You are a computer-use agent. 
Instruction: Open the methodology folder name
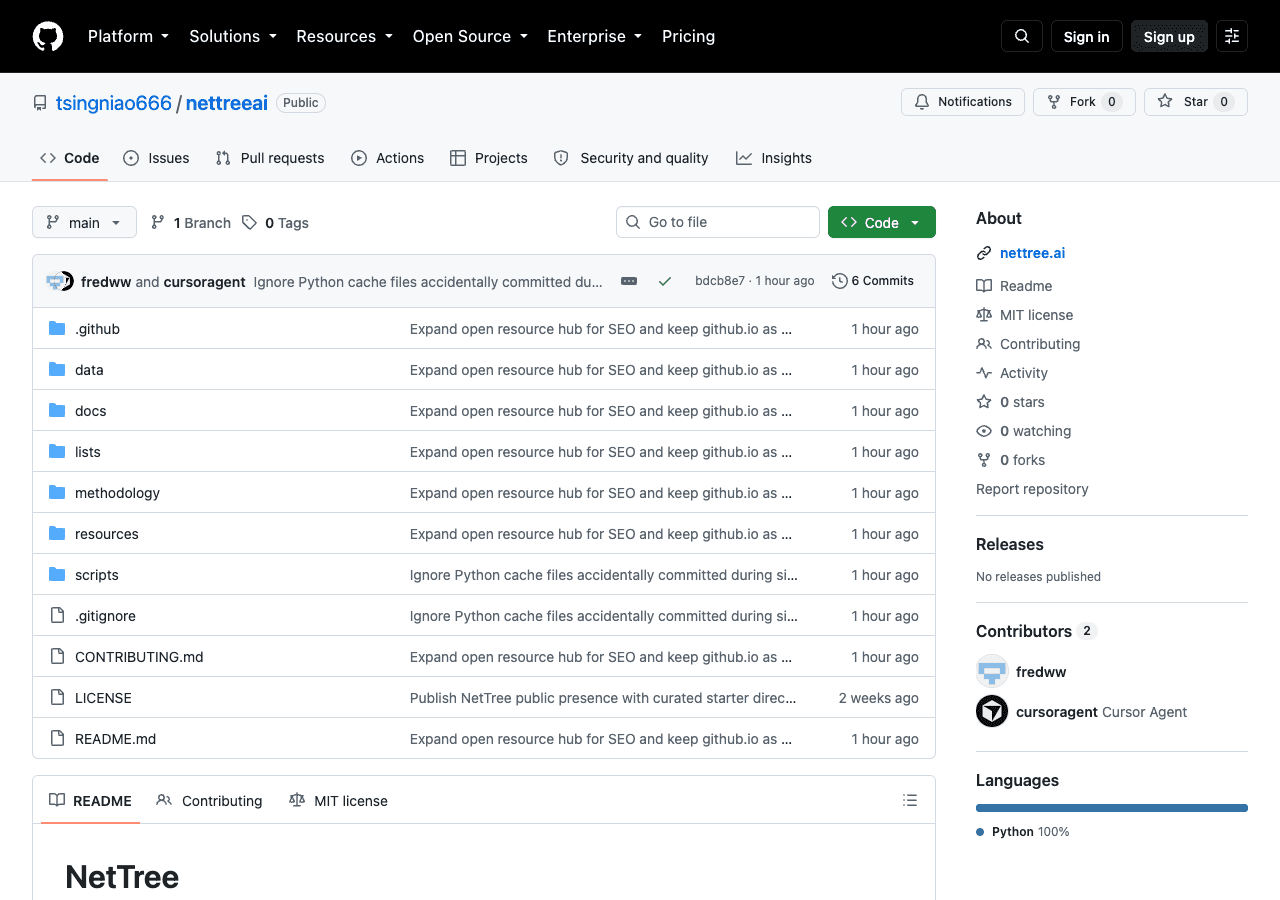[x=117, y=493]
